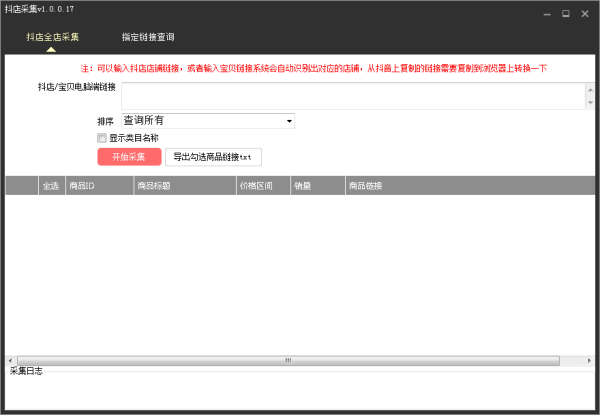This screenshot has height=415, width=600.
Task: Click the arrow of the 排序 combo box
Action: pyautogui.click(x=289, y=120)
